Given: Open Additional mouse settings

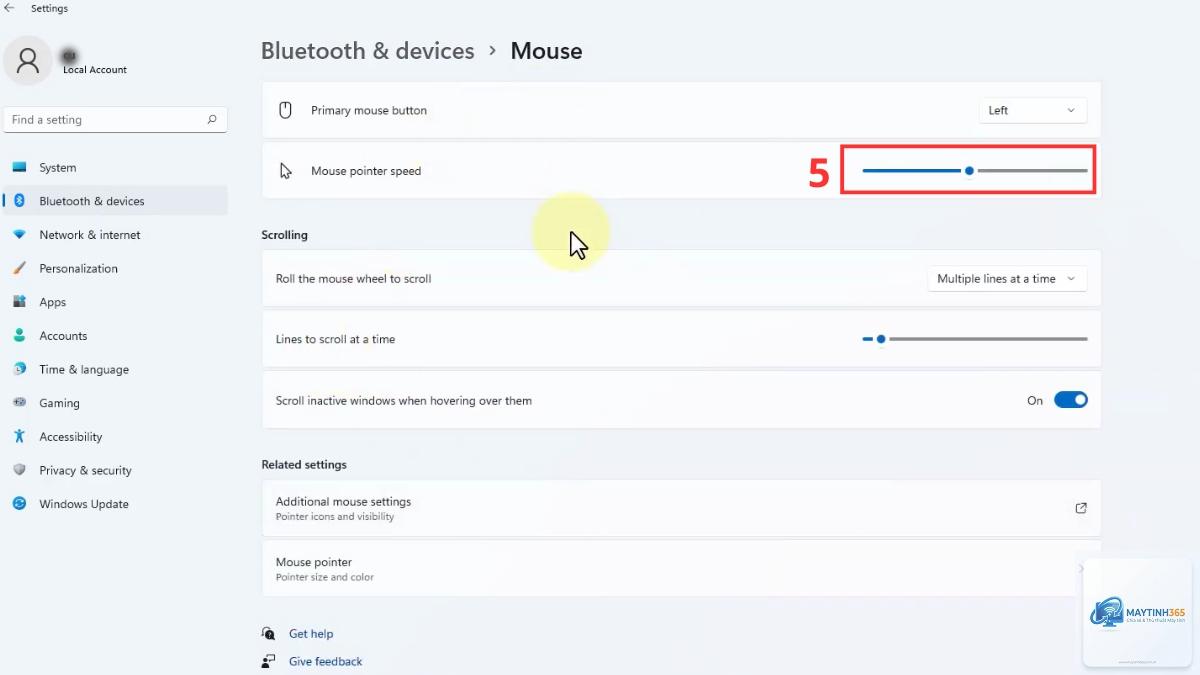Looking at the screenshot, I should [x=681, y=508].
